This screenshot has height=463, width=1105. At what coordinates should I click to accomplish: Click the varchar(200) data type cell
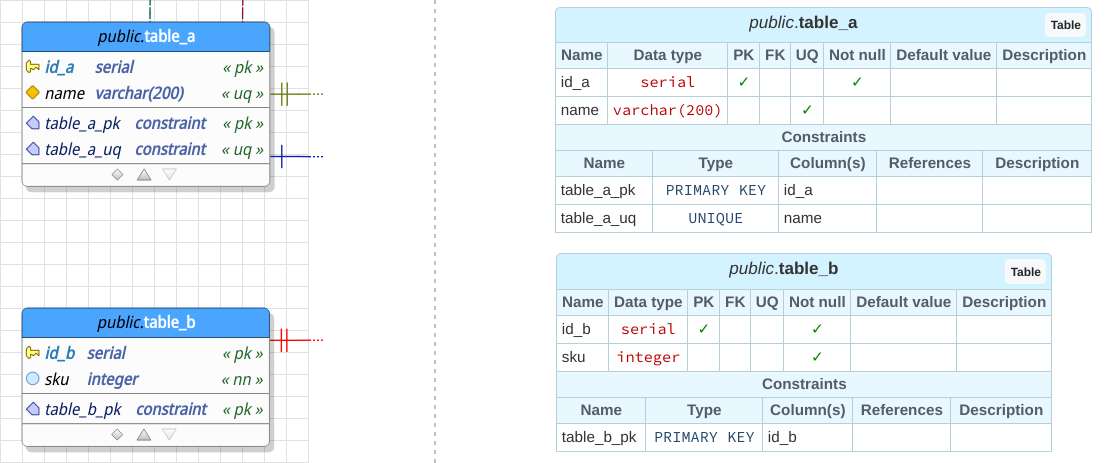667,110
